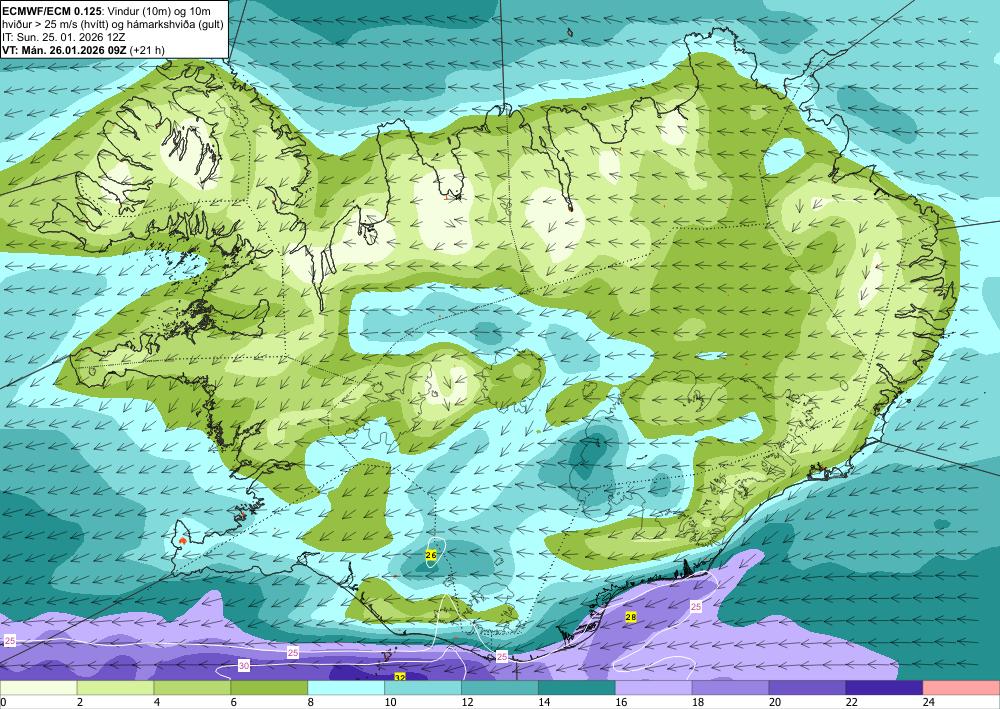Click the text 'VT: Mán. 26.01.2026 09Z (+21 h)'
The width and height of the screenshot is (1000, 709).
(84, 50)
